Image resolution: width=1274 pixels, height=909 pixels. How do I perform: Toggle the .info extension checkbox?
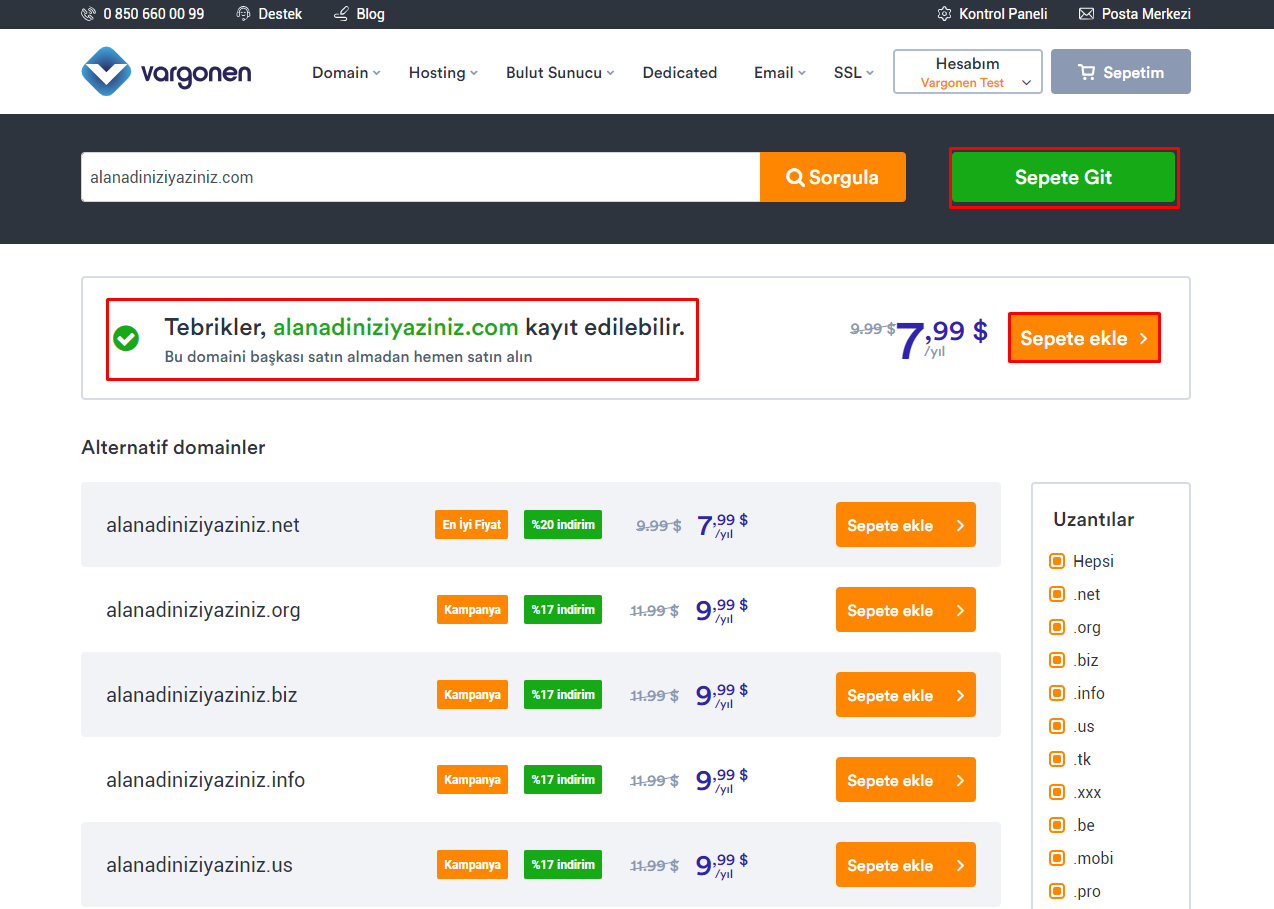pos(1057,693)
